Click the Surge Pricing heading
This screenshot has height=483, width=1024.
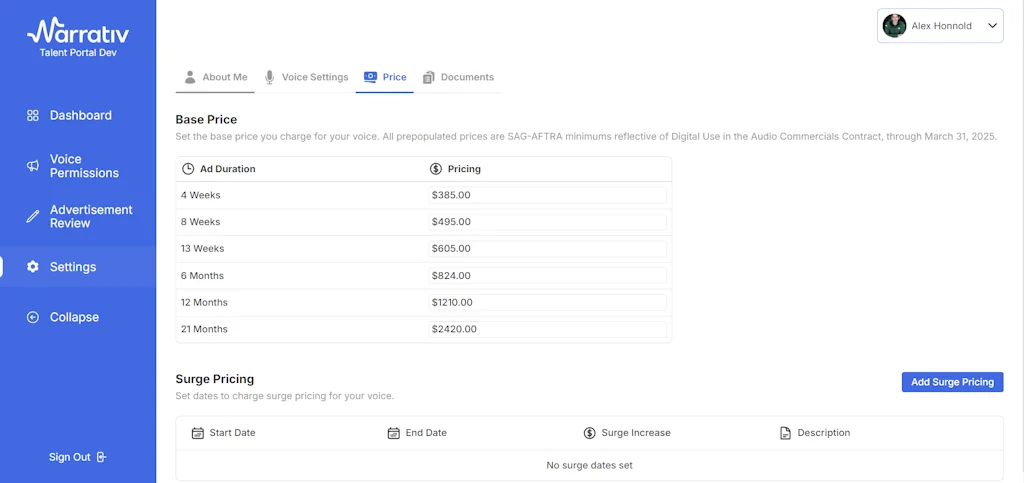215,379
